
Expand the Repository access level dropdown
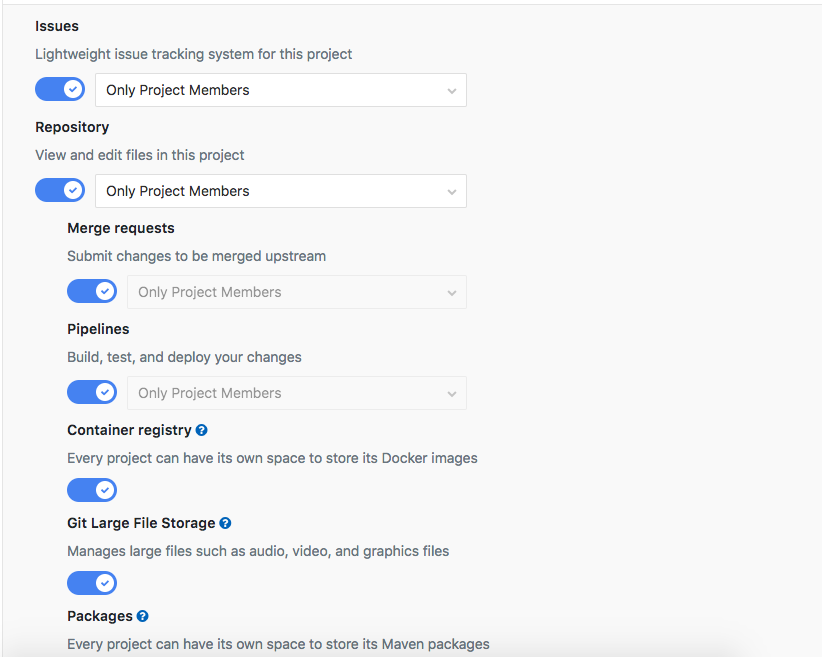[x=280, y=191]
